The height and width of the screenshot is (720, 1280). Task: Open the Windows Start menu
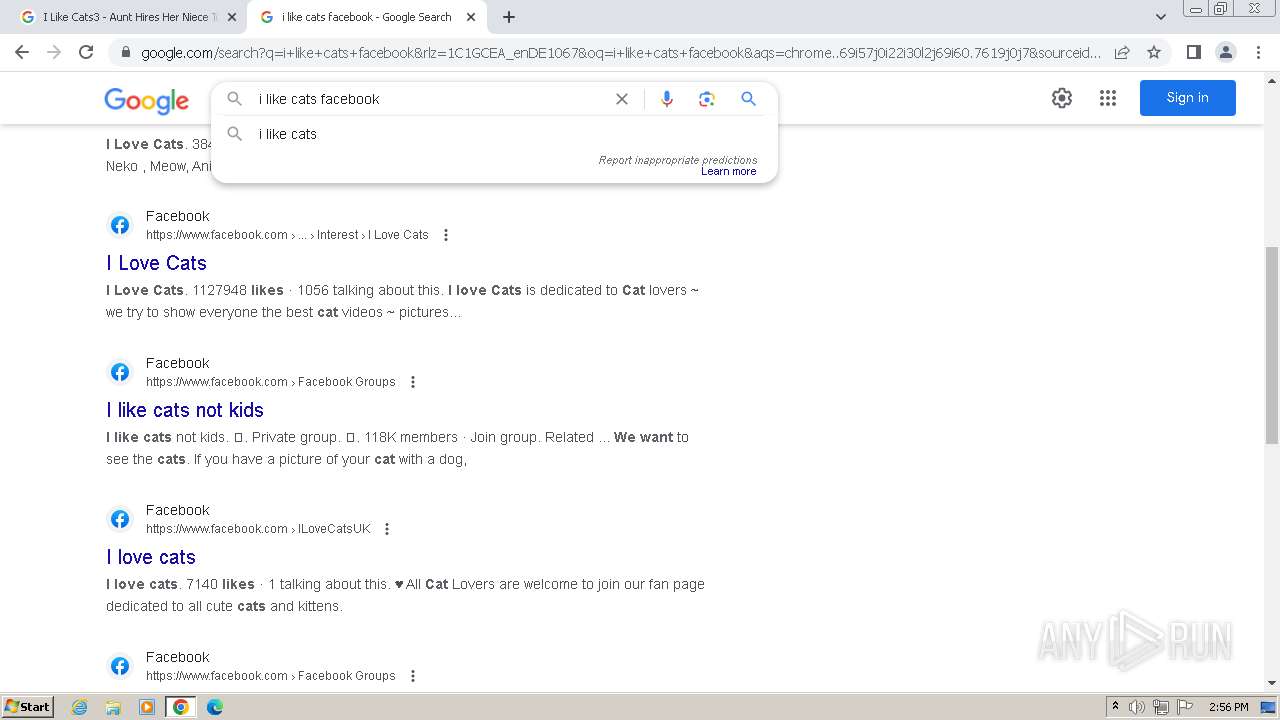(28, 707)
